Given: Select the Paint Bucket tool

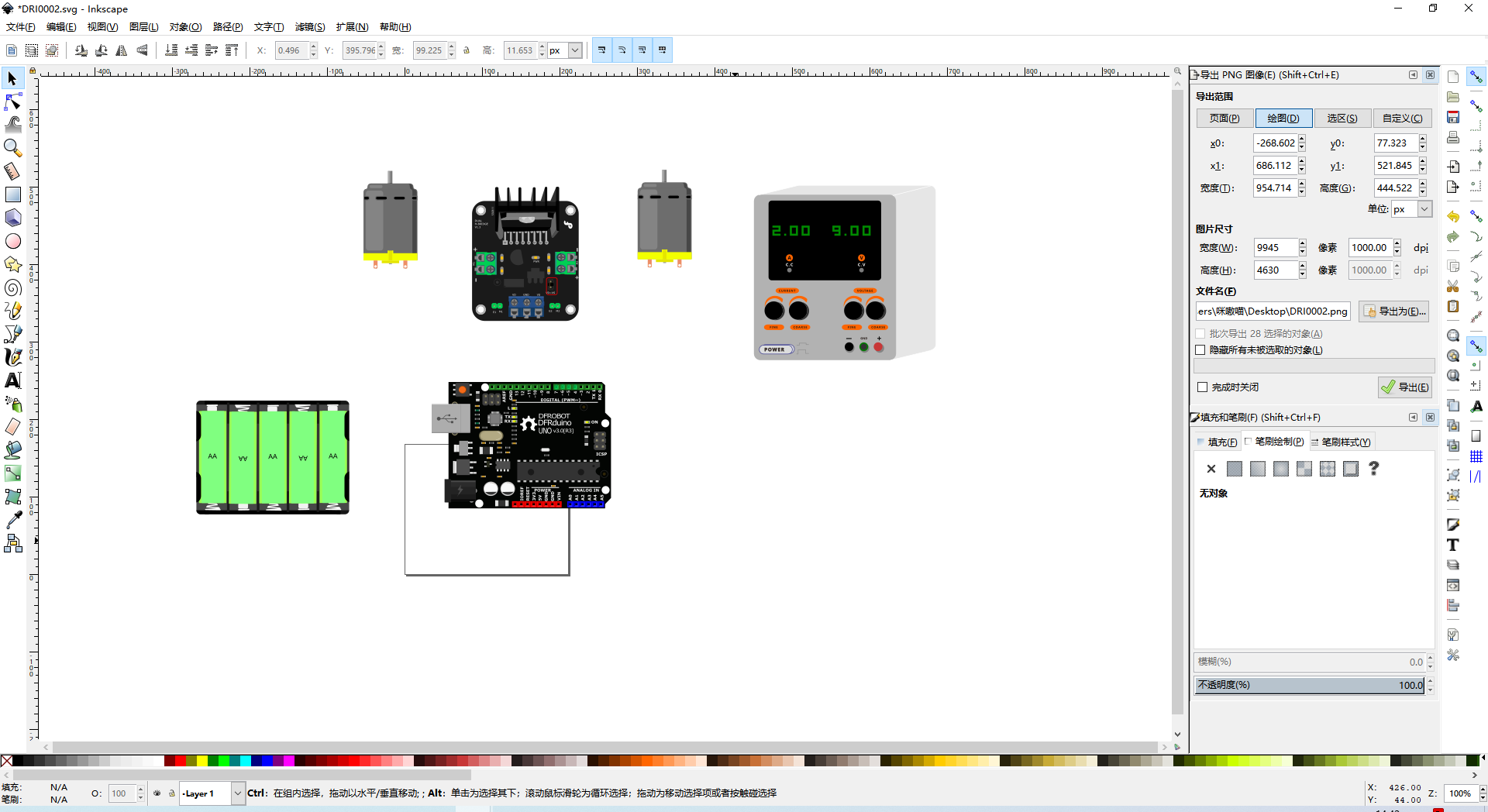Looking at the screenshot, I should tap(12, 450).
